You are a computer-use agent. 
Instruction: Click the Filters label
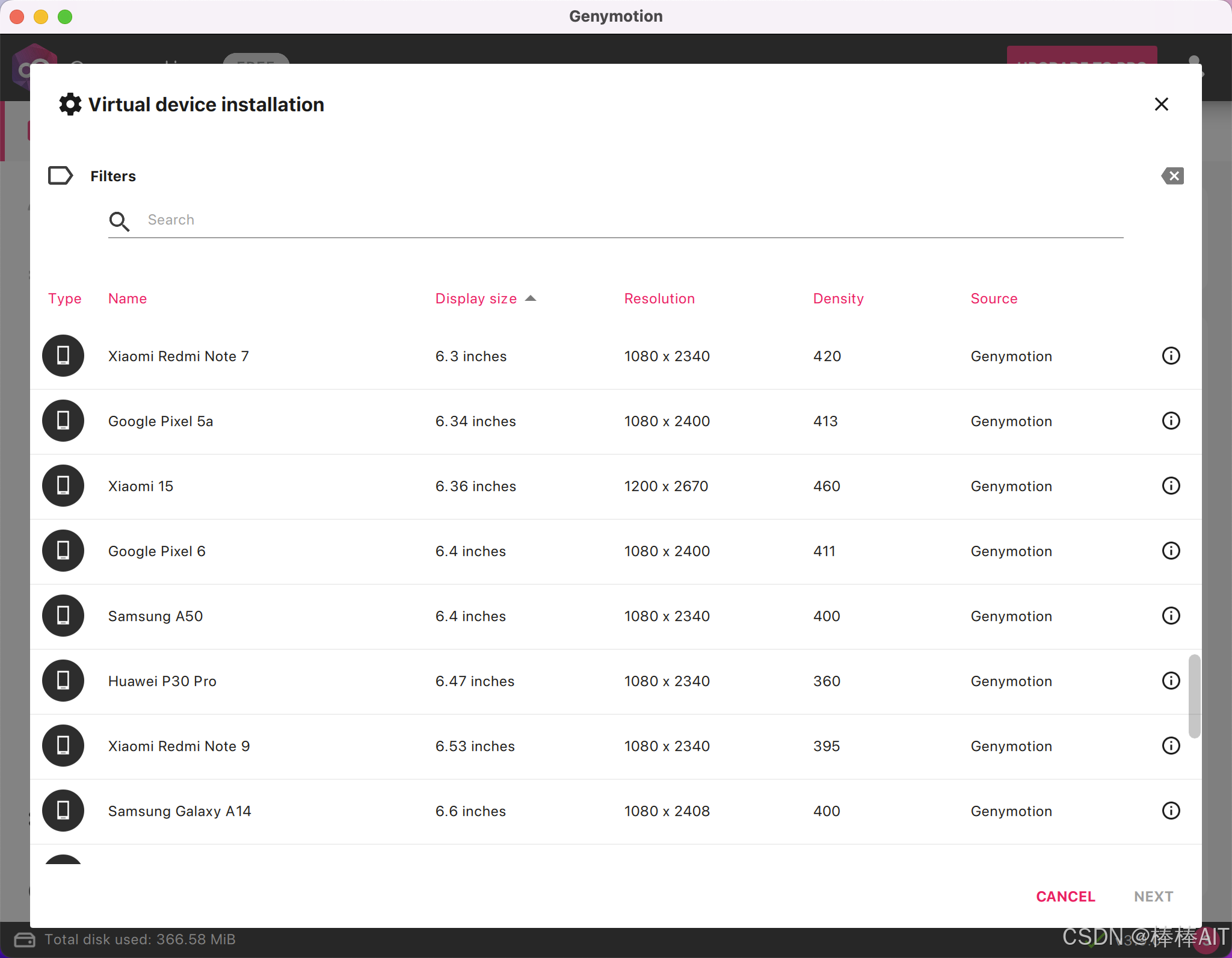pos(113,176)
